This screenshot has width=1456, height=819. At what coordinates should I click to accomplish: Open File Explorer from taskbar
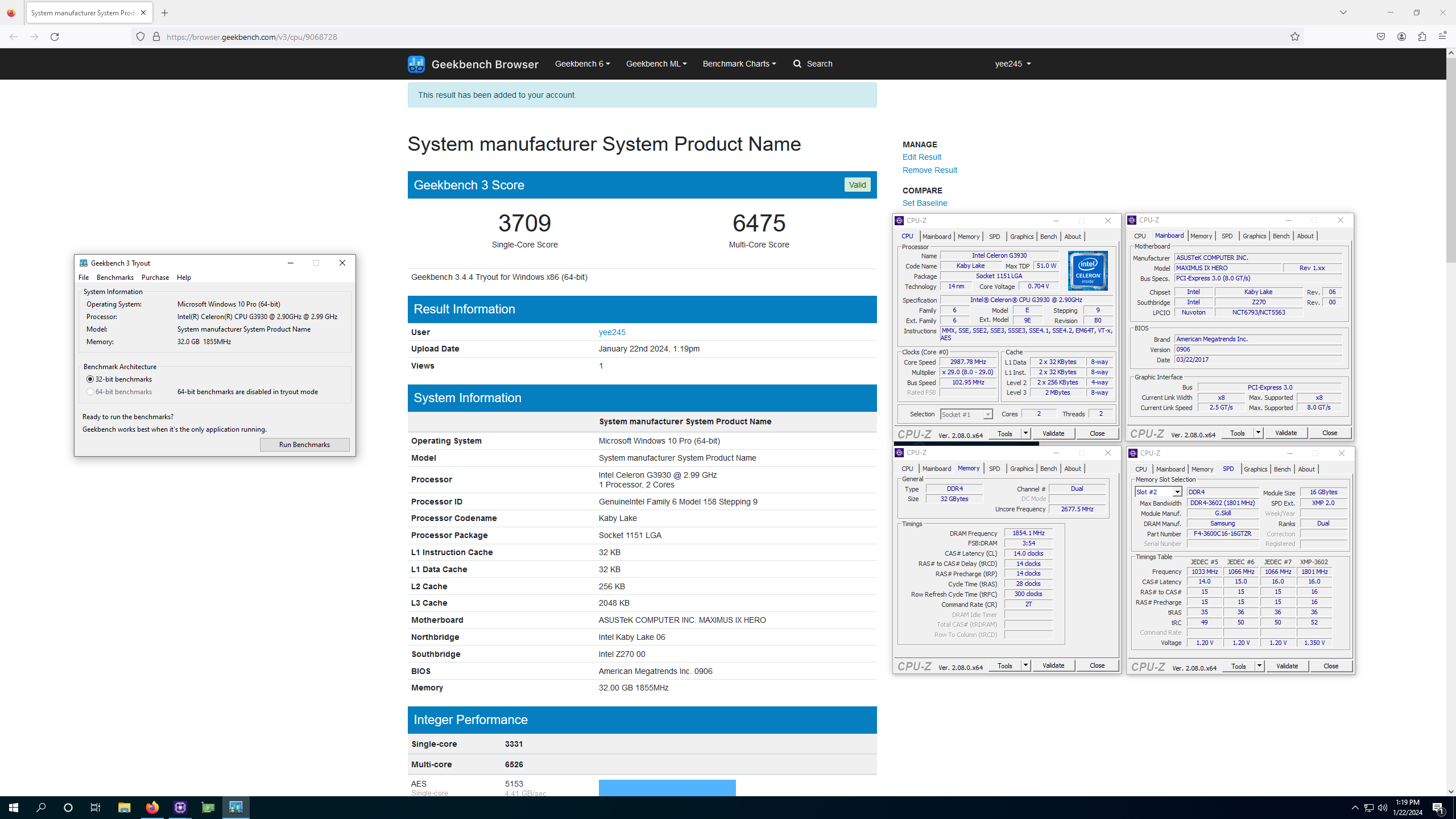pos(124,808)
